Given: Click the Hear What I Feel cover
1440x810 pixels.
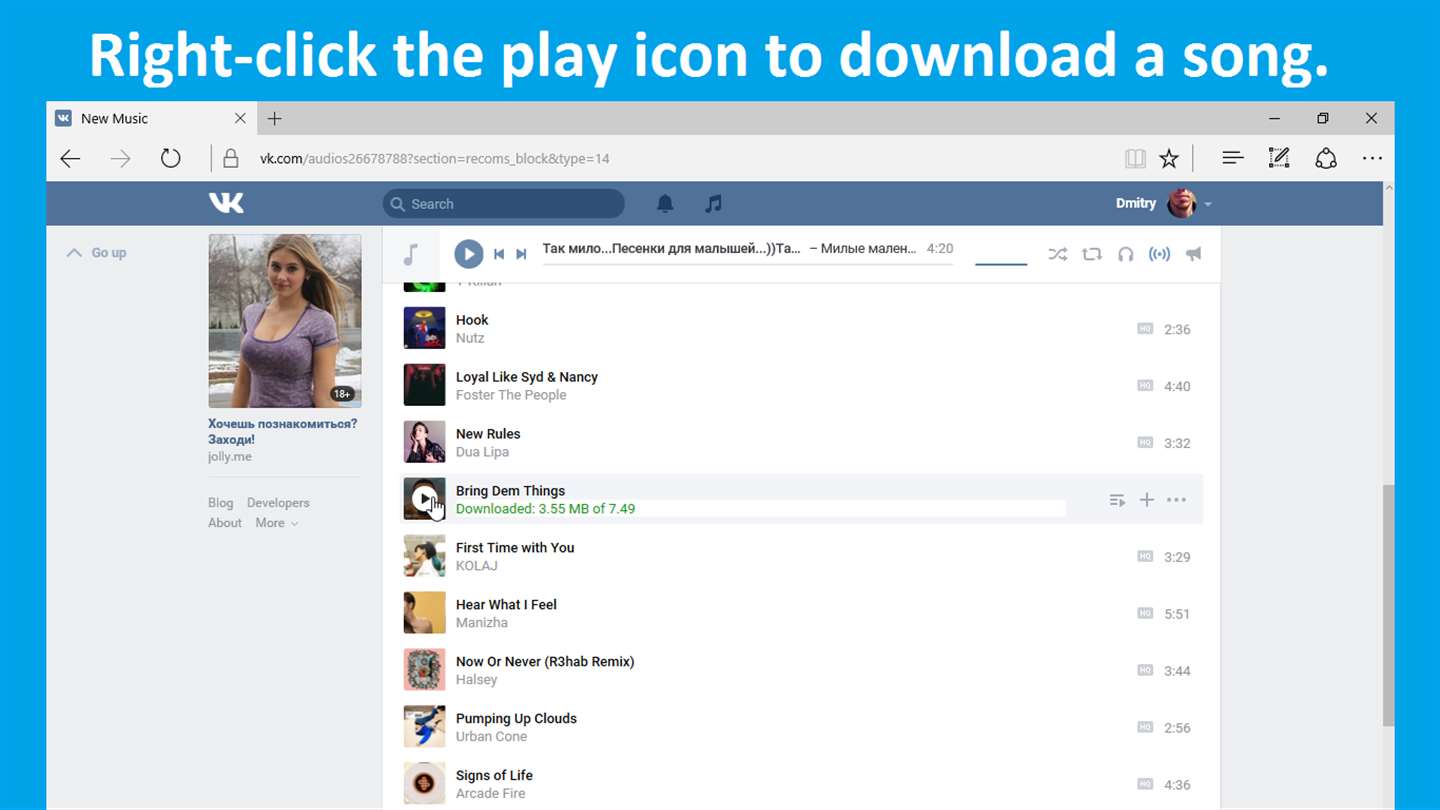Looking at the screenshot, I should click(x=424, y=613).
